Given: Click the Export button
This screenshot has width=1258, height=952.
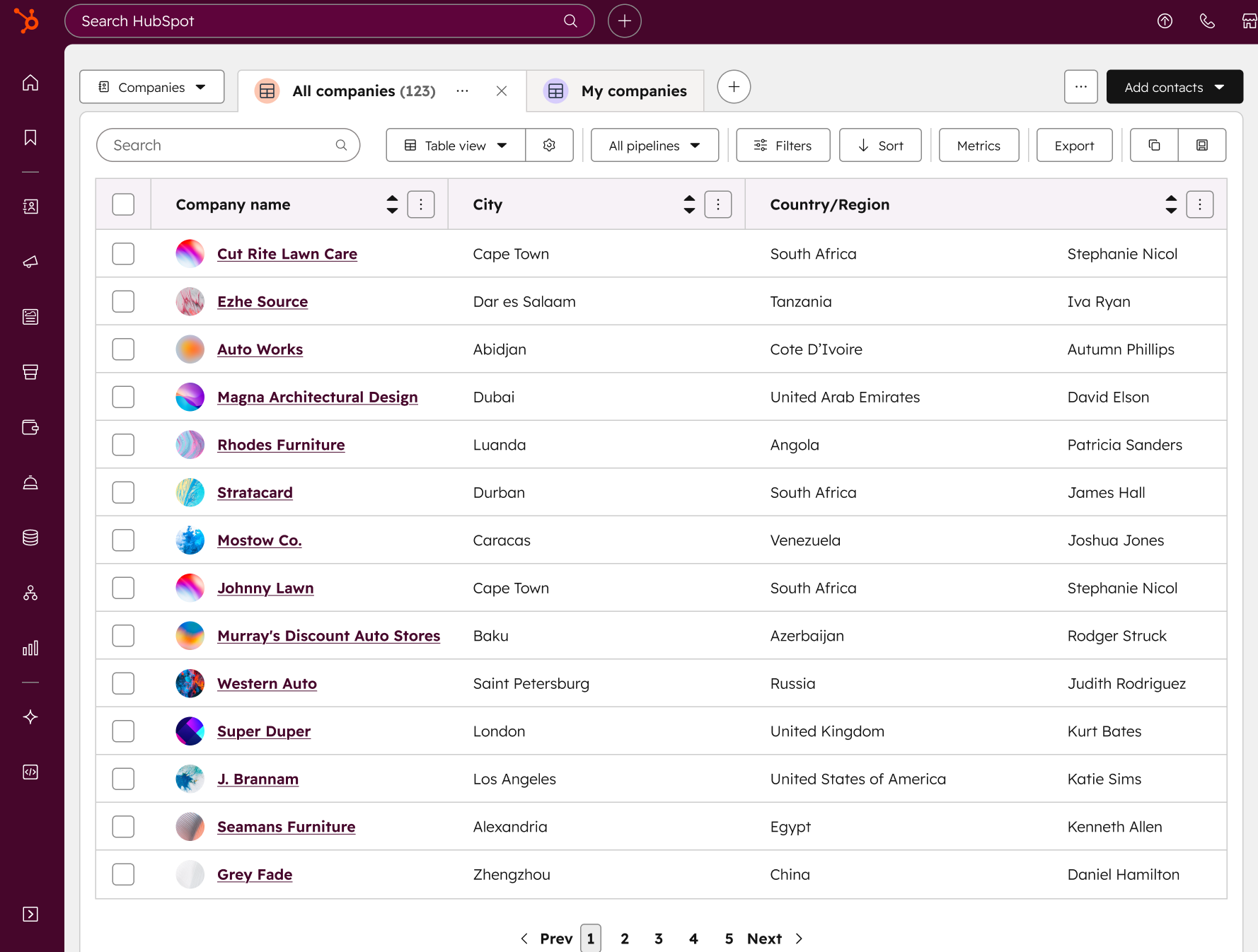Looking at the screenshot, I should pos(1073,145).
